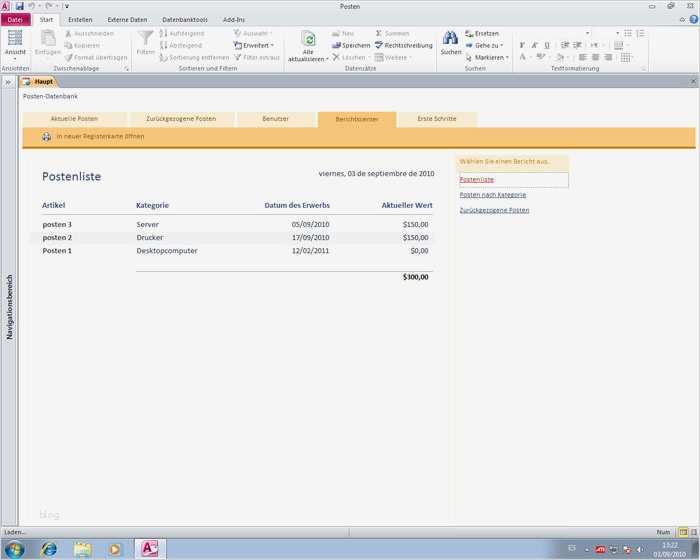This screenshot has height=560, width=700.
Task: Click the Suchen binoculars icon
Action: (450, 38)
